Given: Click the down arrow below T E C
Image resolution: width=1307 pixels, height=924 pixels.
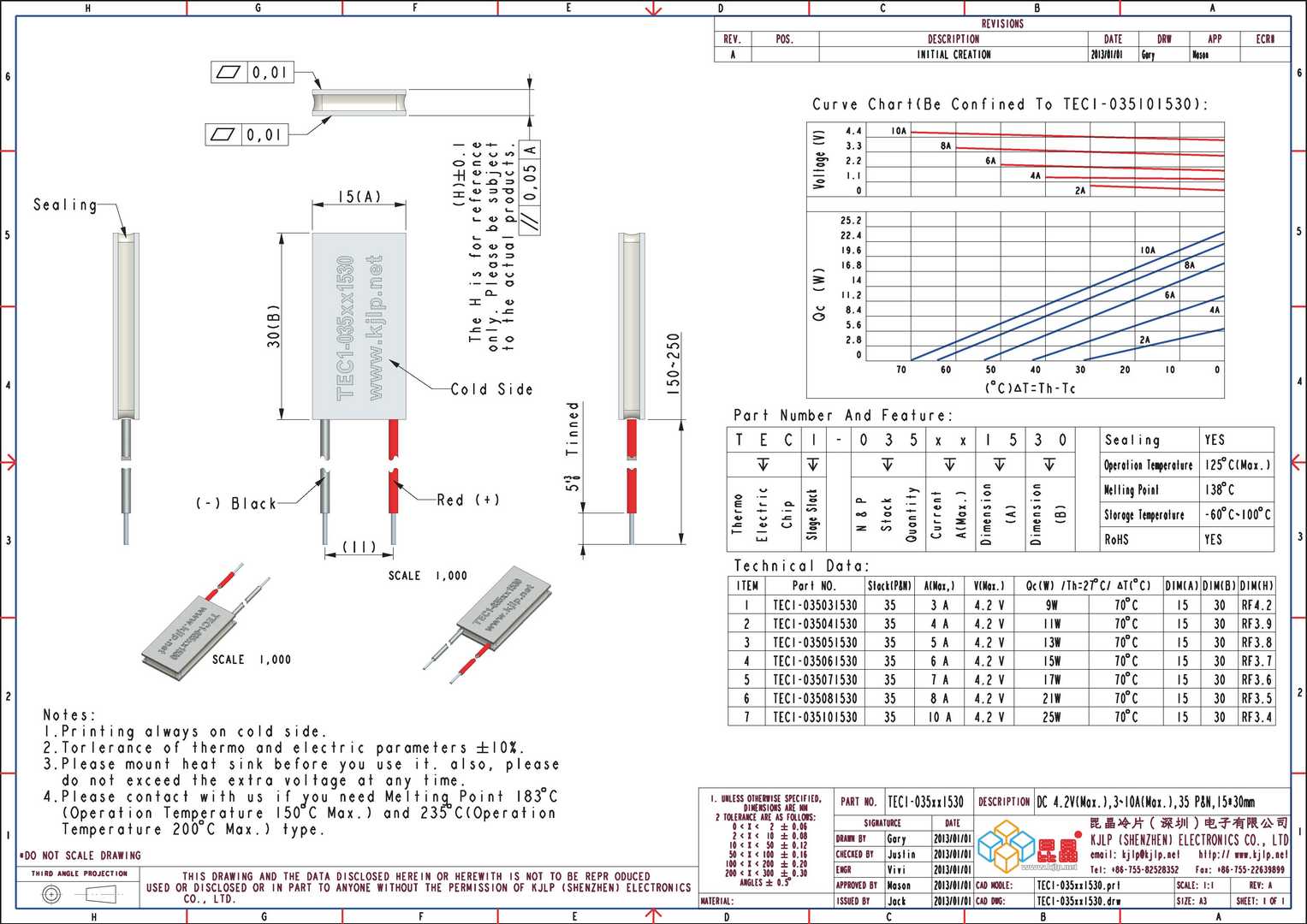Looking at the screenshot, I should (x=763, y=465).
